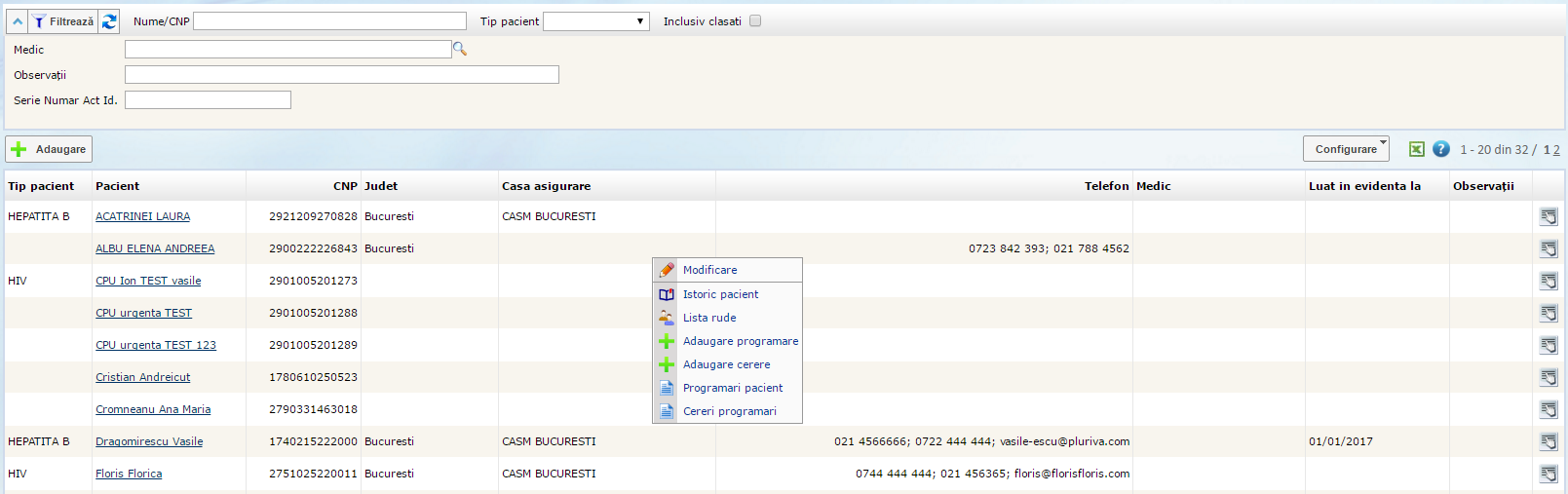Click the Filtrează button
The height and width of the screenshot is (494, 1568).
[63, 21]
